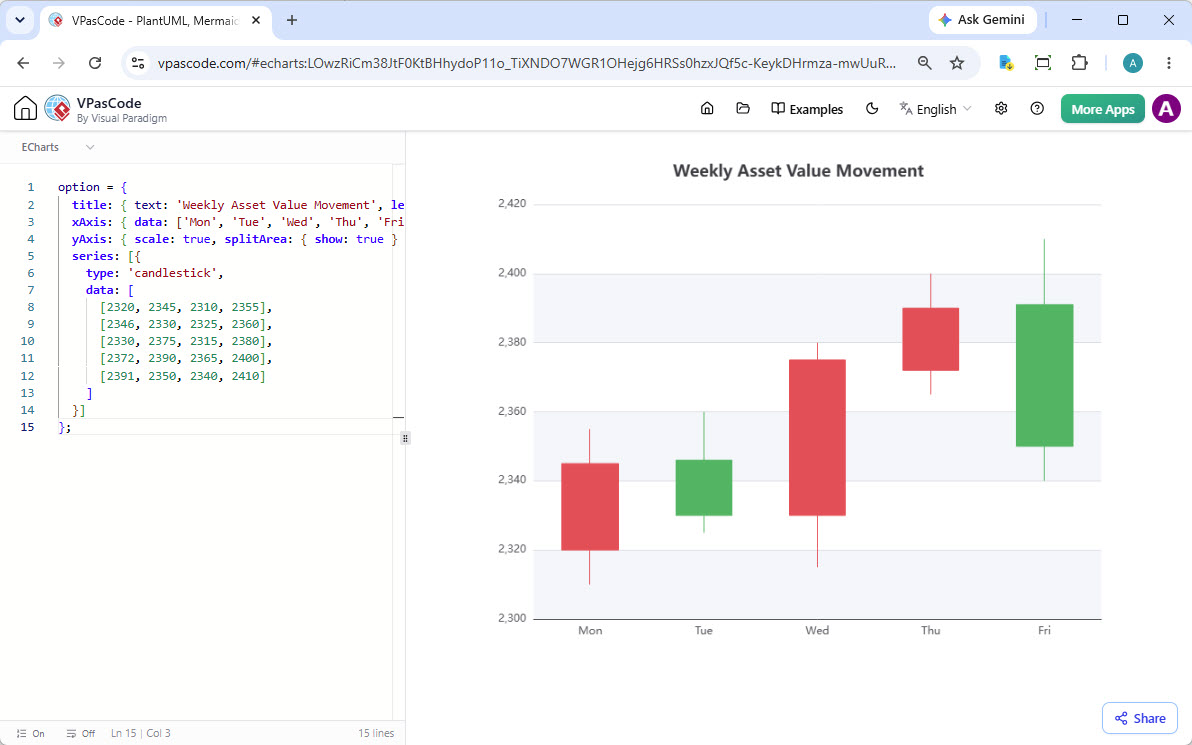Screen dimensions: 1192x745
Task: Click the file extension icon beside bookmark star
Action: point(1006,63)
